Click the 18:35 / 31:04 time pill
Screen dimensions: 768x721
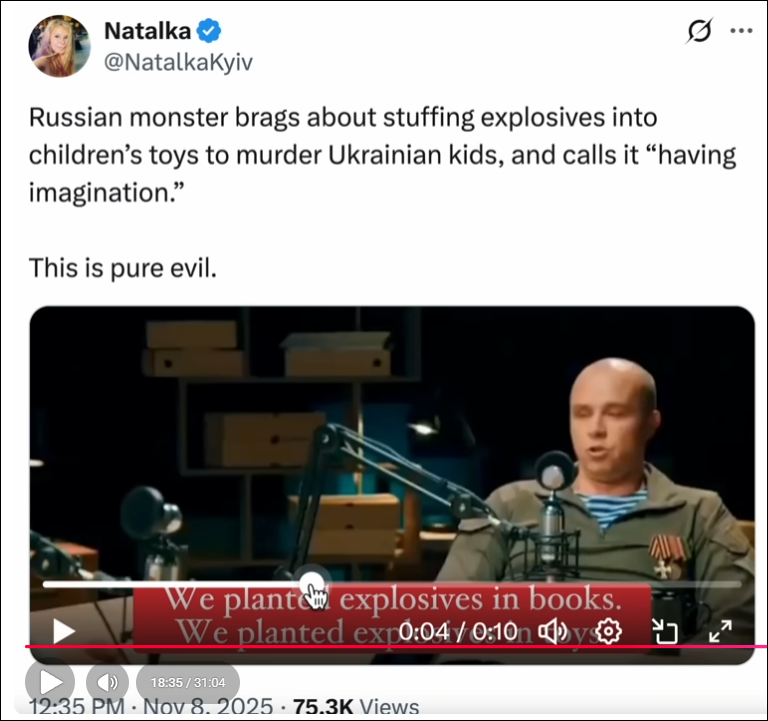point(188,682)
